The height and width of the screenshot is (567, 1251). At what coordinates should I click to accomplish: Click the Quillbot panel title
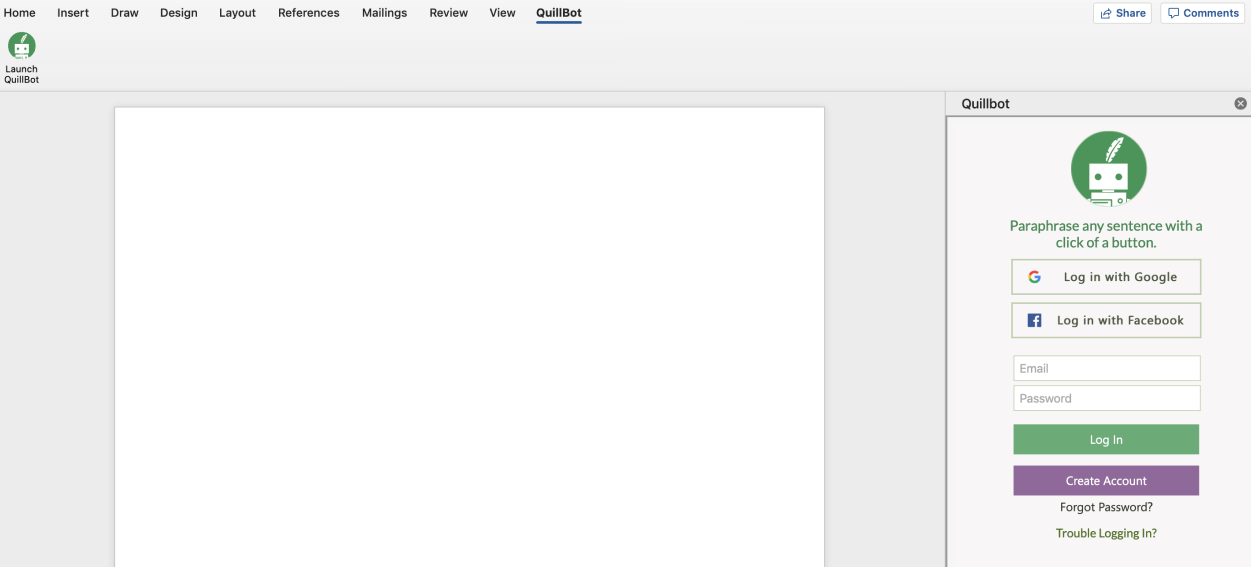[985, 103]
